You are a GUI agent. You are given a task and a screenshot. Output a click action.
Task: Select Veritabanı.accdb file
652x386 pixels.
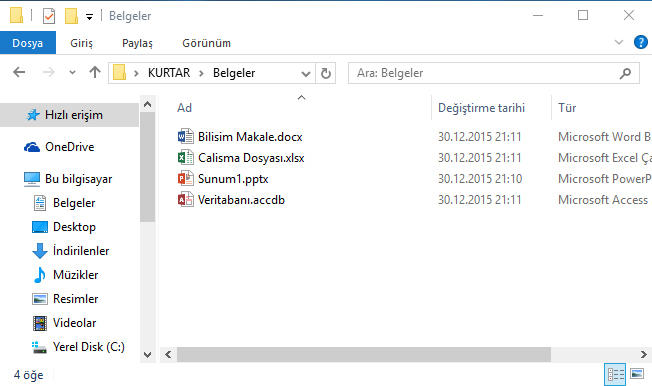(x=241, y=200)
